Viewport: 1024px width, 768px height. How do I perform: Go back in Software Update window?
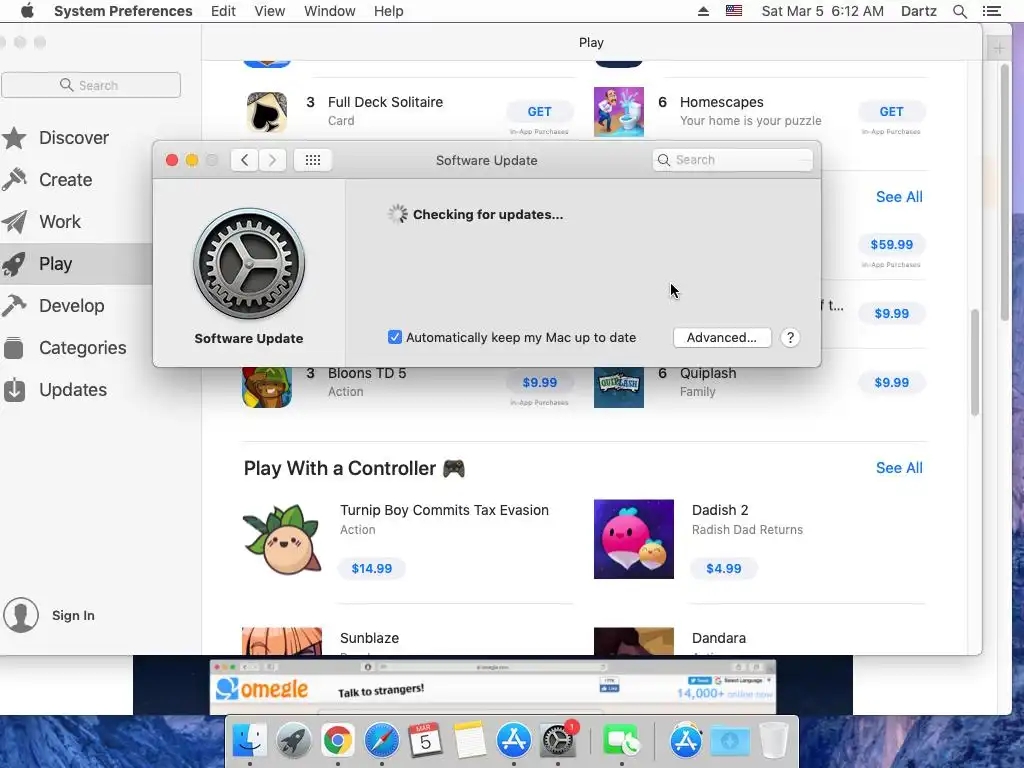[x=244, y=160]
